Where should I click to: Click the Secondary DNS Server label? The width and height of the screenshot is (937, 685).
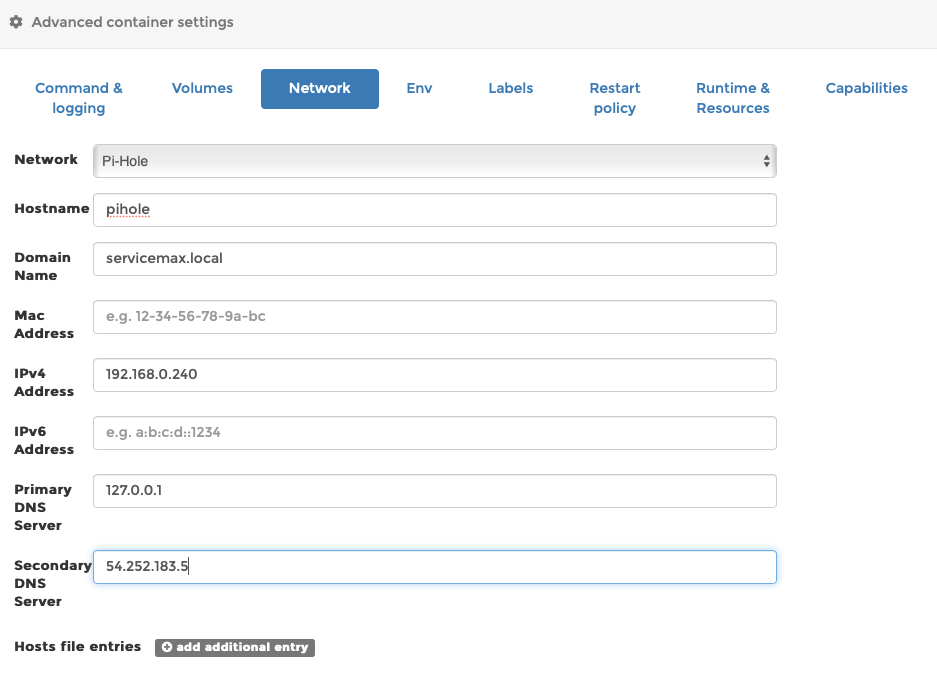(53, 583)
